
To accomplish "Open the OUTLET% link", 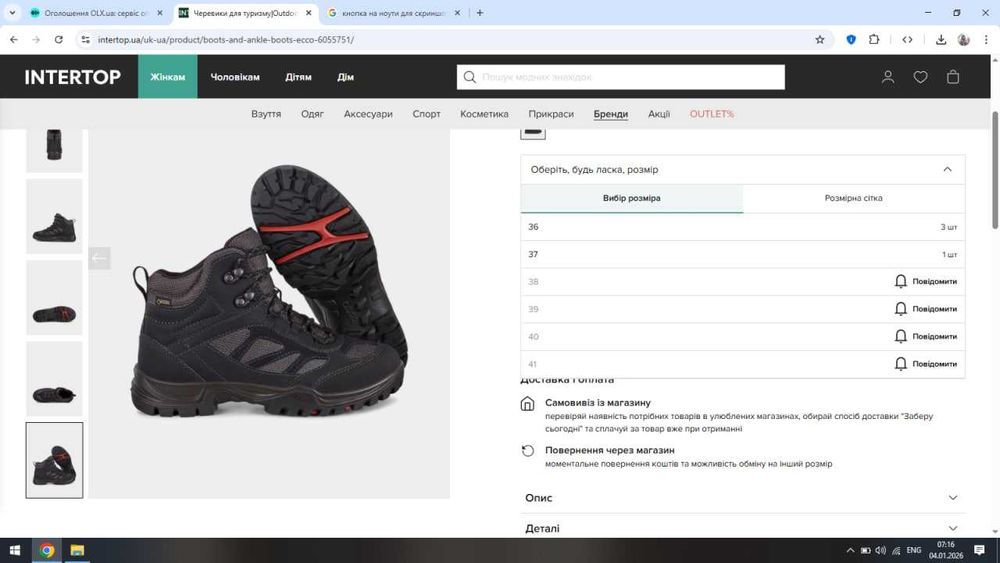I will (712, 114).
